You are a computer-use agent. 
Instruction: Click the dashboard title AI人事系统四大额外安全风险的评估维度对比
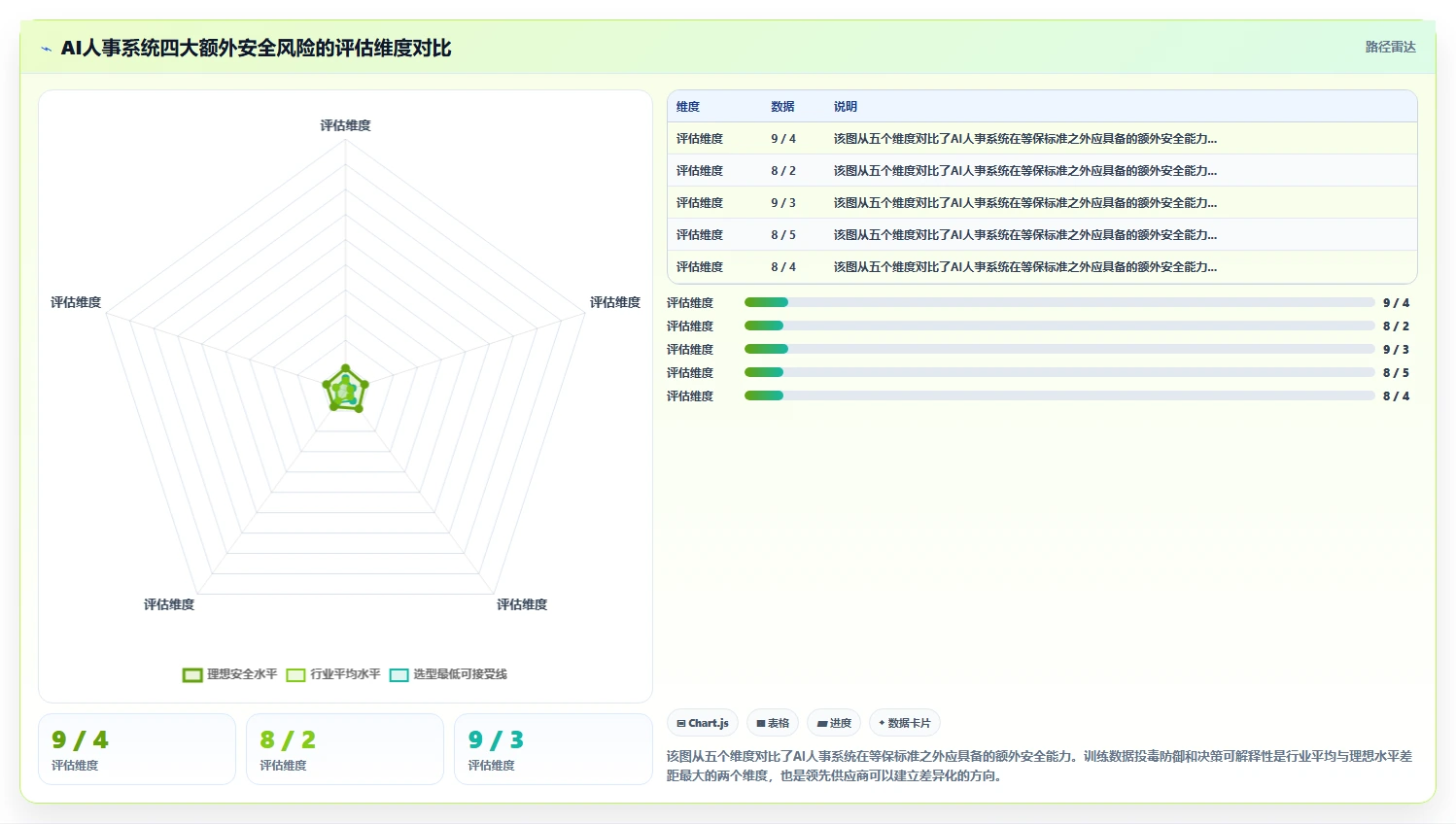tap(256, 49)
